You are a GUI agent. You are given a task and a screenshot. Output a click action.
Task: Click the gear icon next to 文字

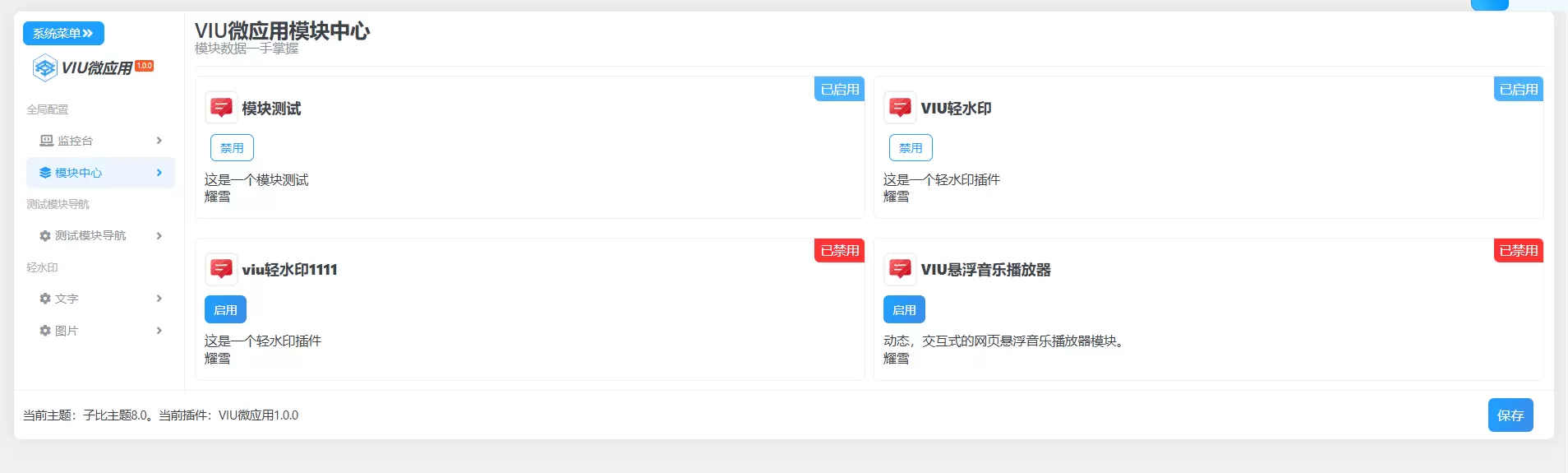click(45, 299)
